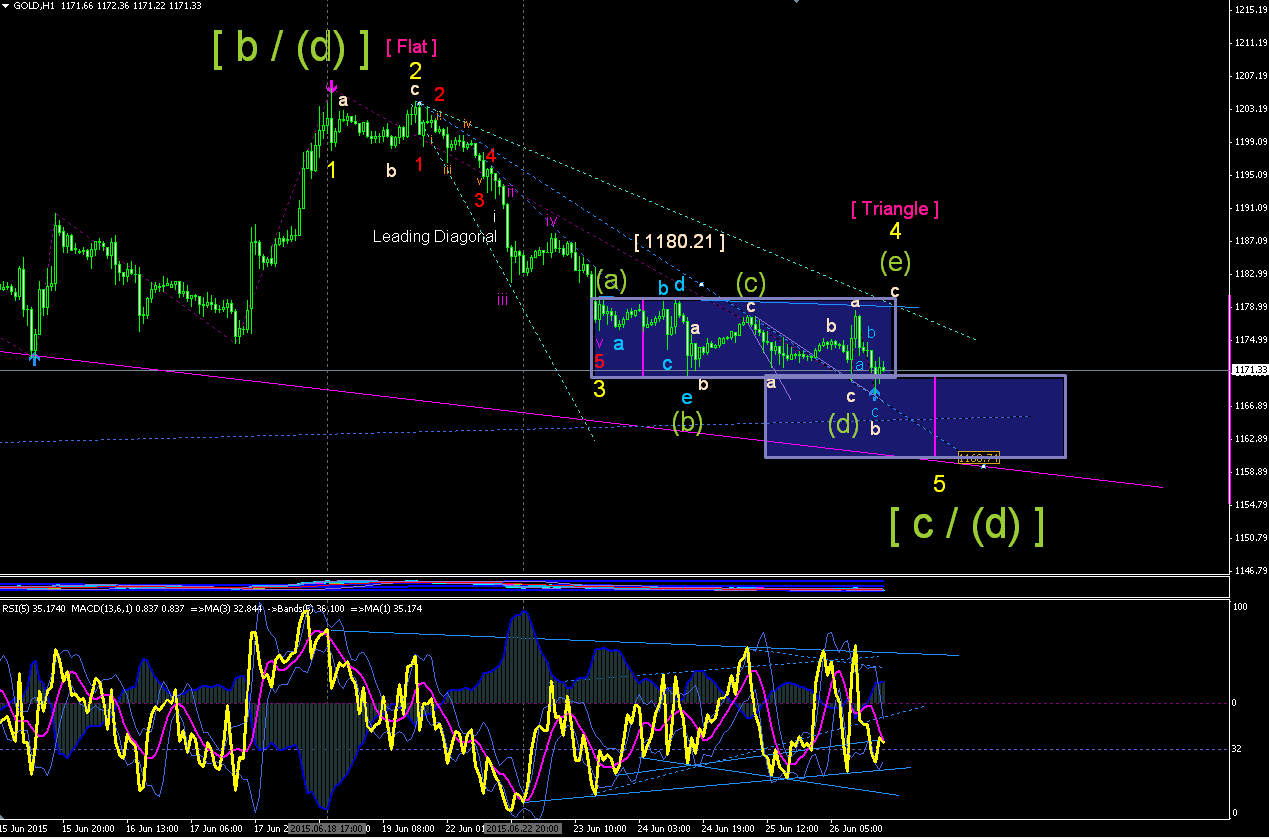The width and height of the screenshot is (1269, 839).
Task: Open the symbol menu triangle beside GOLD,H1
Action: pyautogui.click(x=5, y=6)
